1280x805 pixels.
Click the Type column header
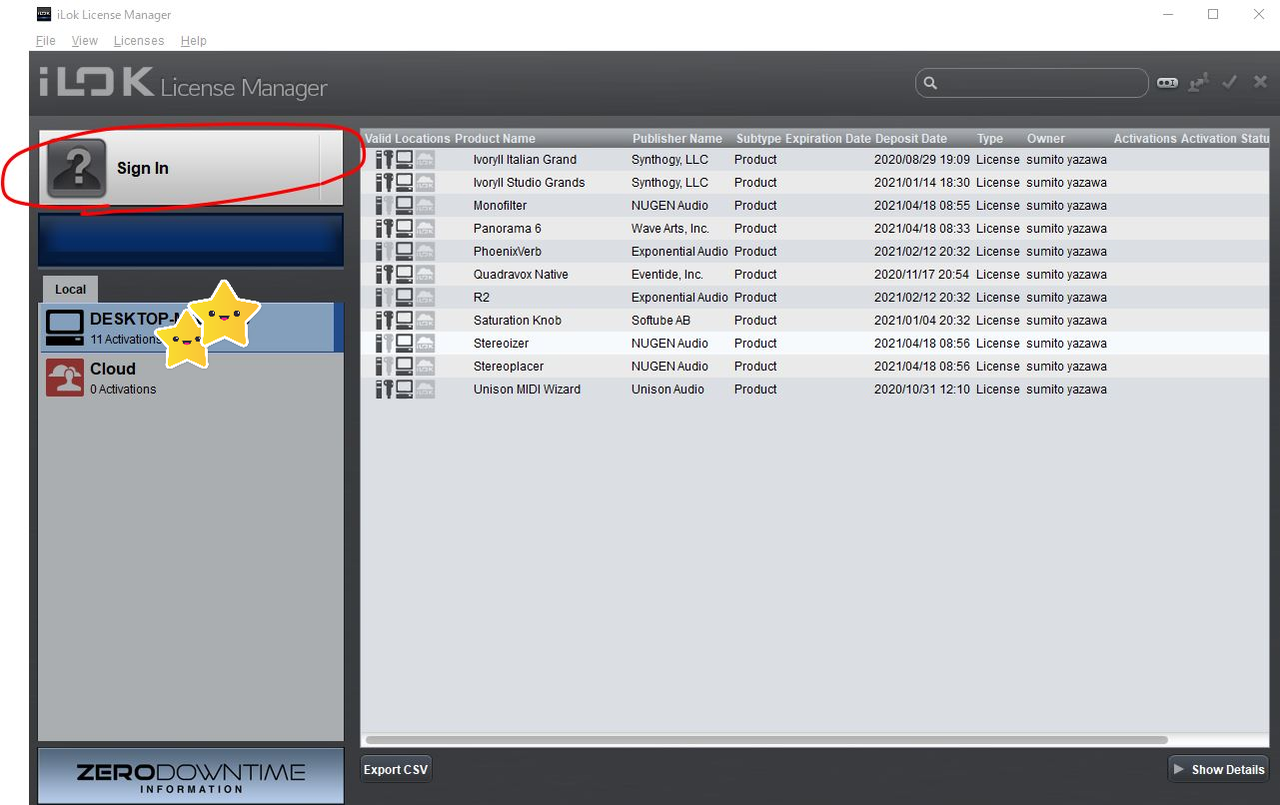tap(990, 138)
